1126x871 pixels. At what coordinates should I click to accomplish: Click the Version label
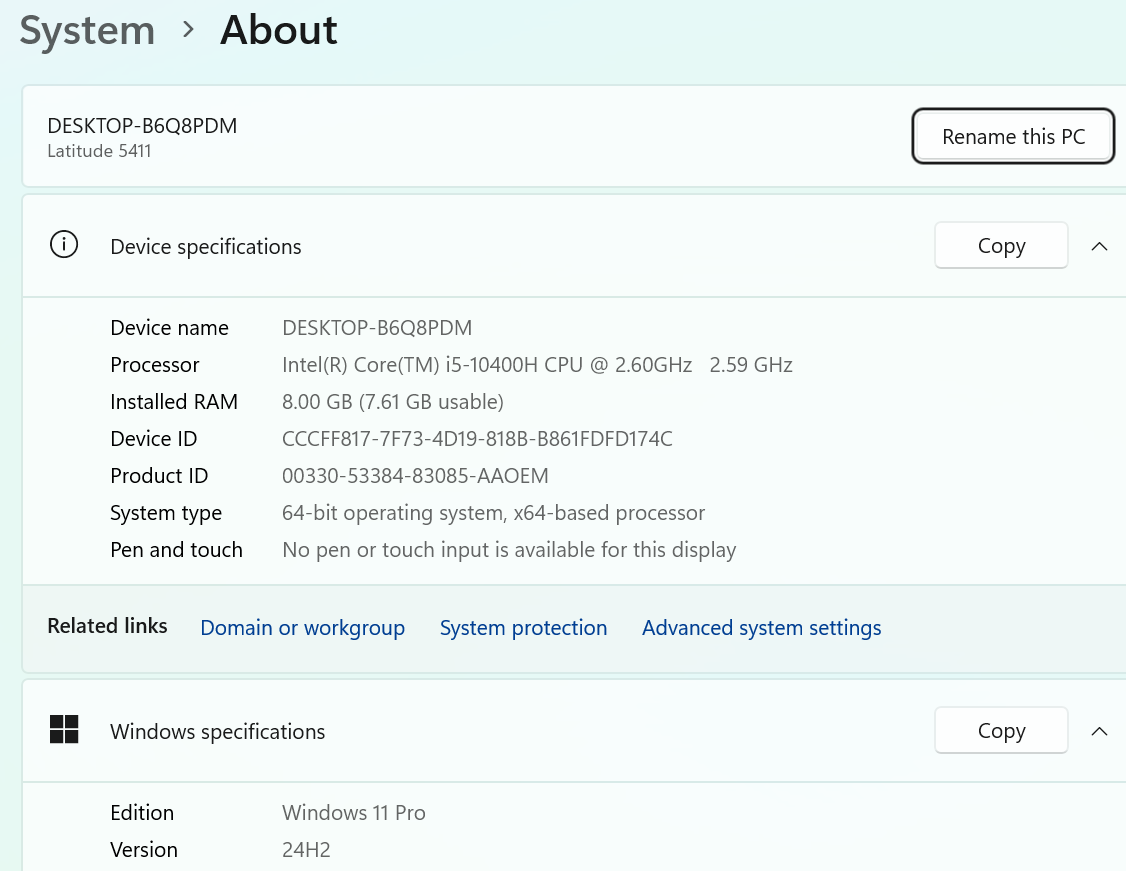144,850
